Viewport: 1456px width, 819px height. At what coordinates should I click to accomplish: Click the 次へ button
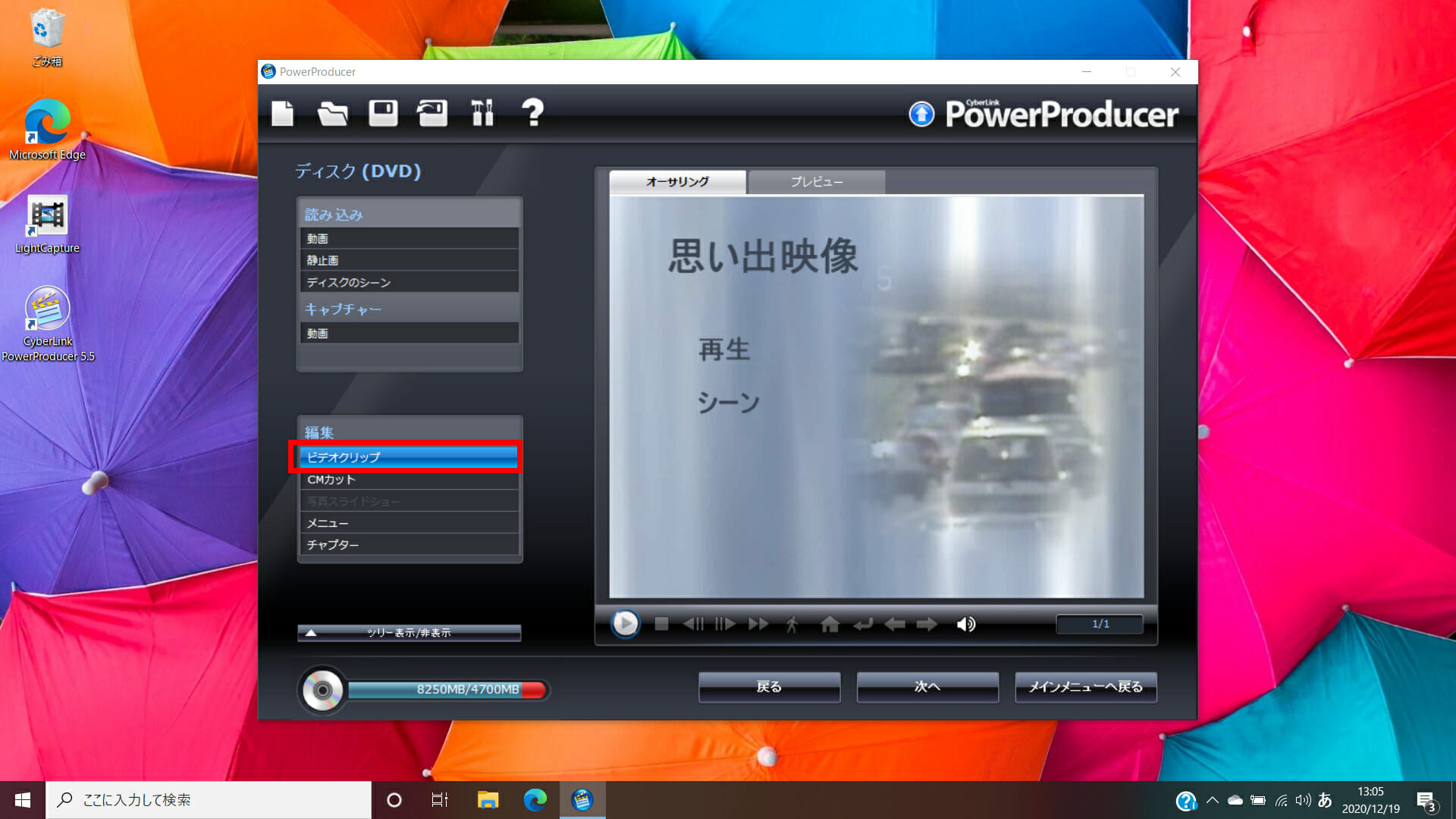pyautogui.click(x=927, y=687)
